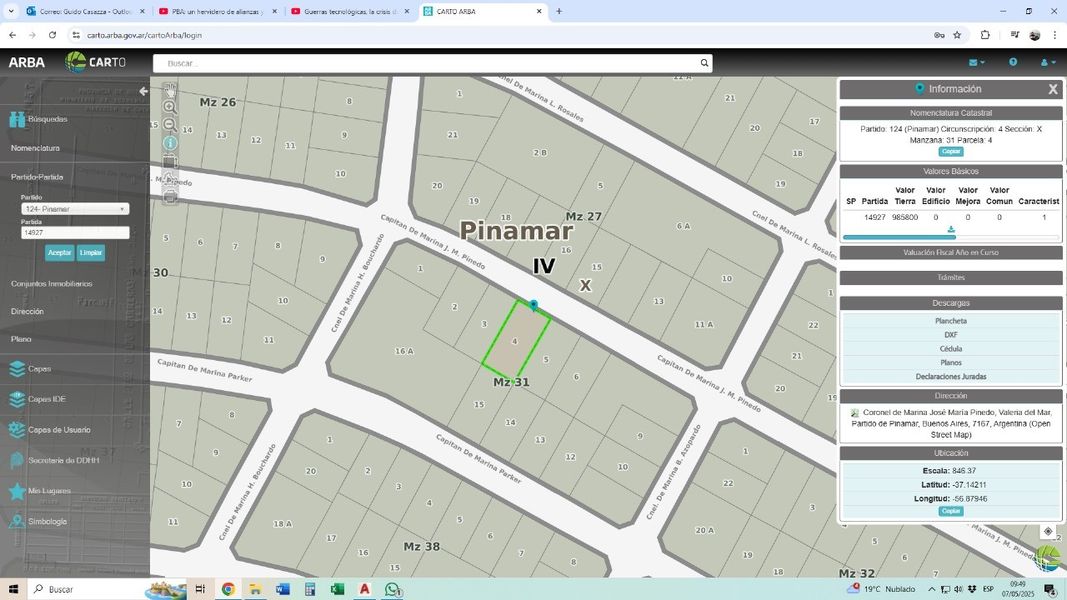
Task: Reload the browser page
Action: point(52,35)
